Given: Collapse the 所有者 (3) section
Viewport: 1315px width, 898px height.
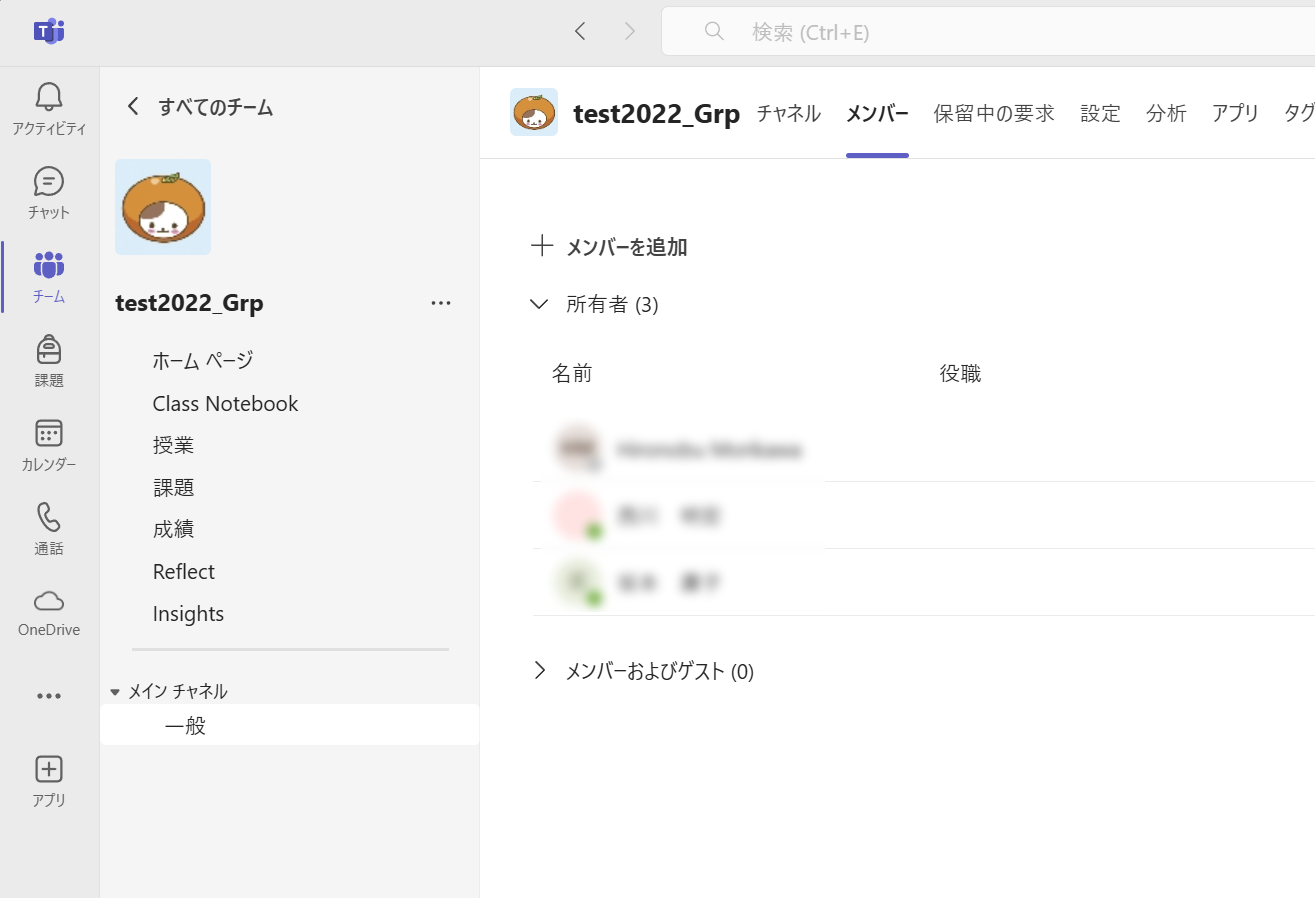Looking at the screenshot, I should click(x=540, y=304).
